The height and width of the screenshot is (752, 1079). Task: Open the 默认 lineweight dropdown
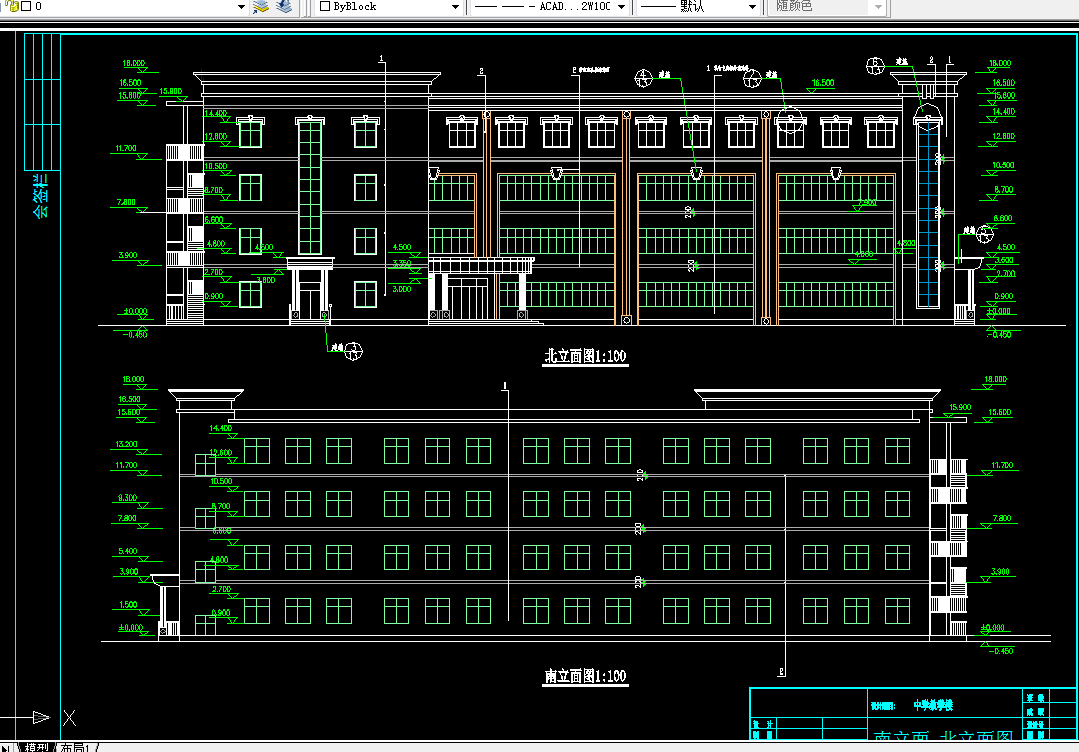[x=752, y=7]
